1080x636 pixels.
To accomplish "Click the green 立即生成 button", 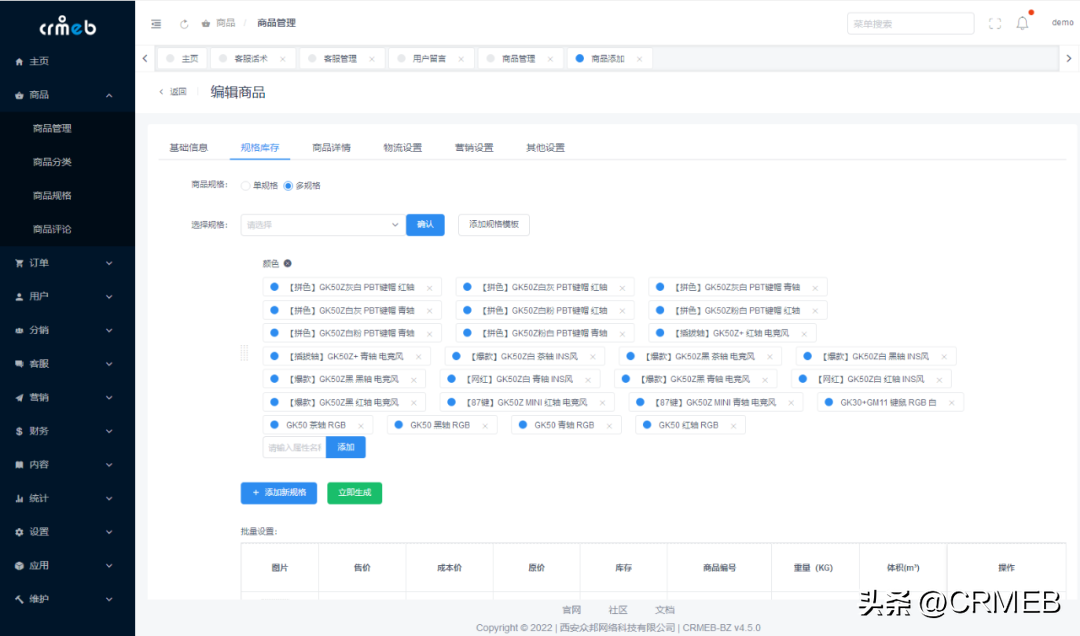I will (x=355, y=493).
